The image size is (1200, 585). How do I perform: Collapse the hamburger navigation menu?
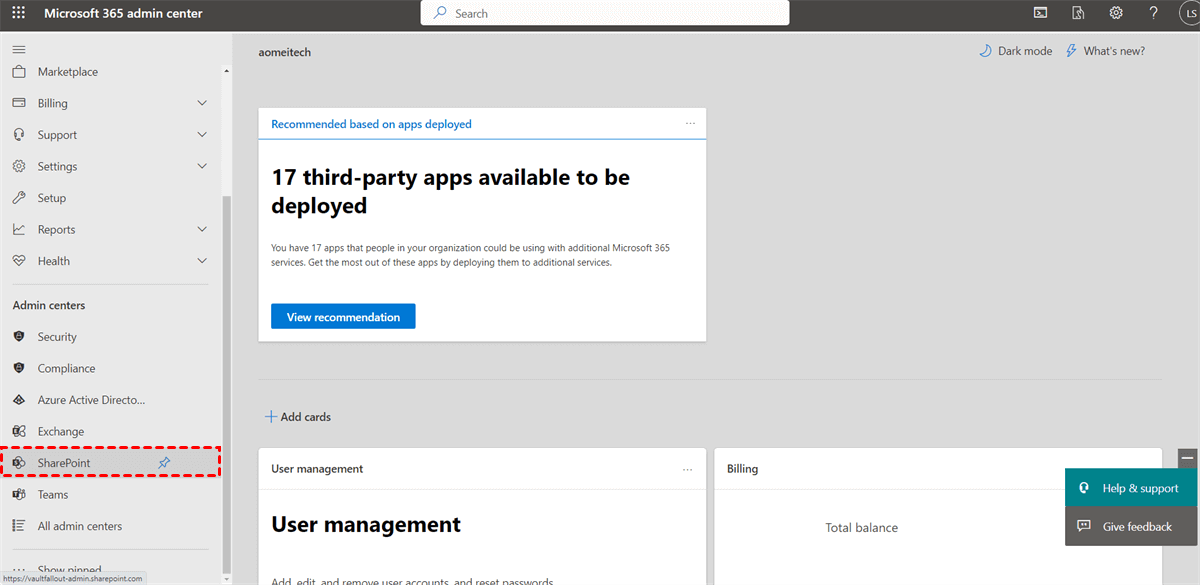point(19,49)
